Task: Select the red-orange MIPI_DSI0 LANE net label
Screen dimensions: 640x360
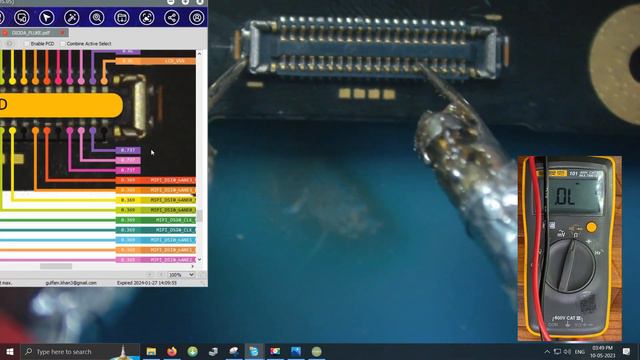Action: click(x=156, y=180)
